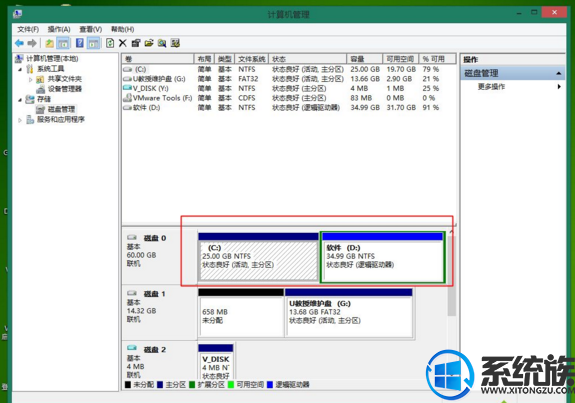This screenshot has width=575, height=403.
Task: Click the 磁盘 2 disk label
Action: 155,349
